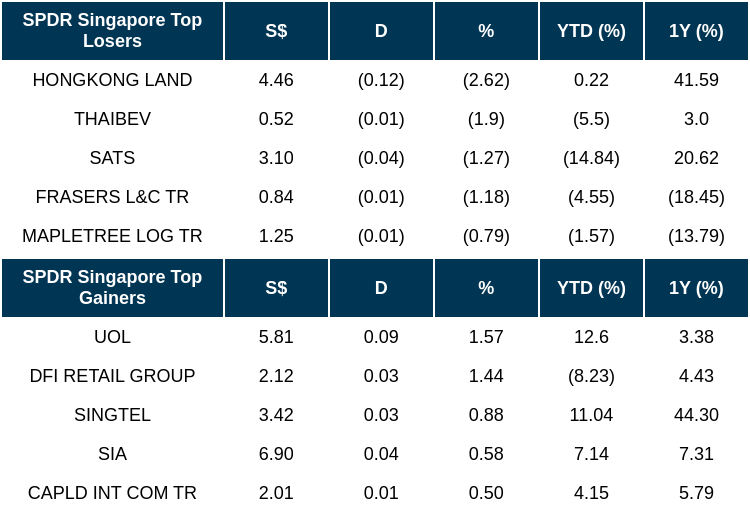Click SIA price cell 6.90
The image size is (750, 514).
pyautogui.click(x=276, y=454)
